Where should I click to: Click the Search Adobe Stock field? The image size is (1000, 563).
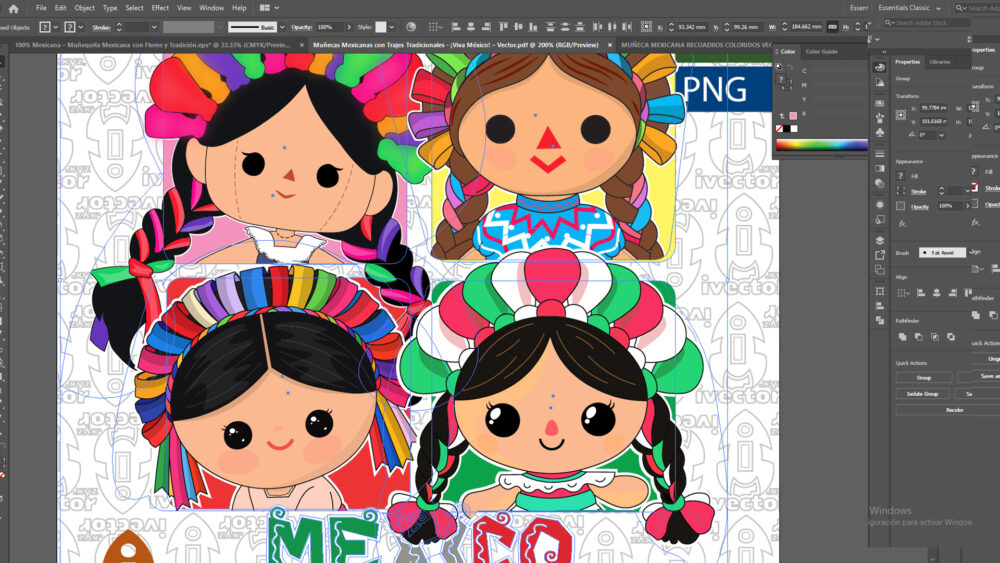pos(926,23)
